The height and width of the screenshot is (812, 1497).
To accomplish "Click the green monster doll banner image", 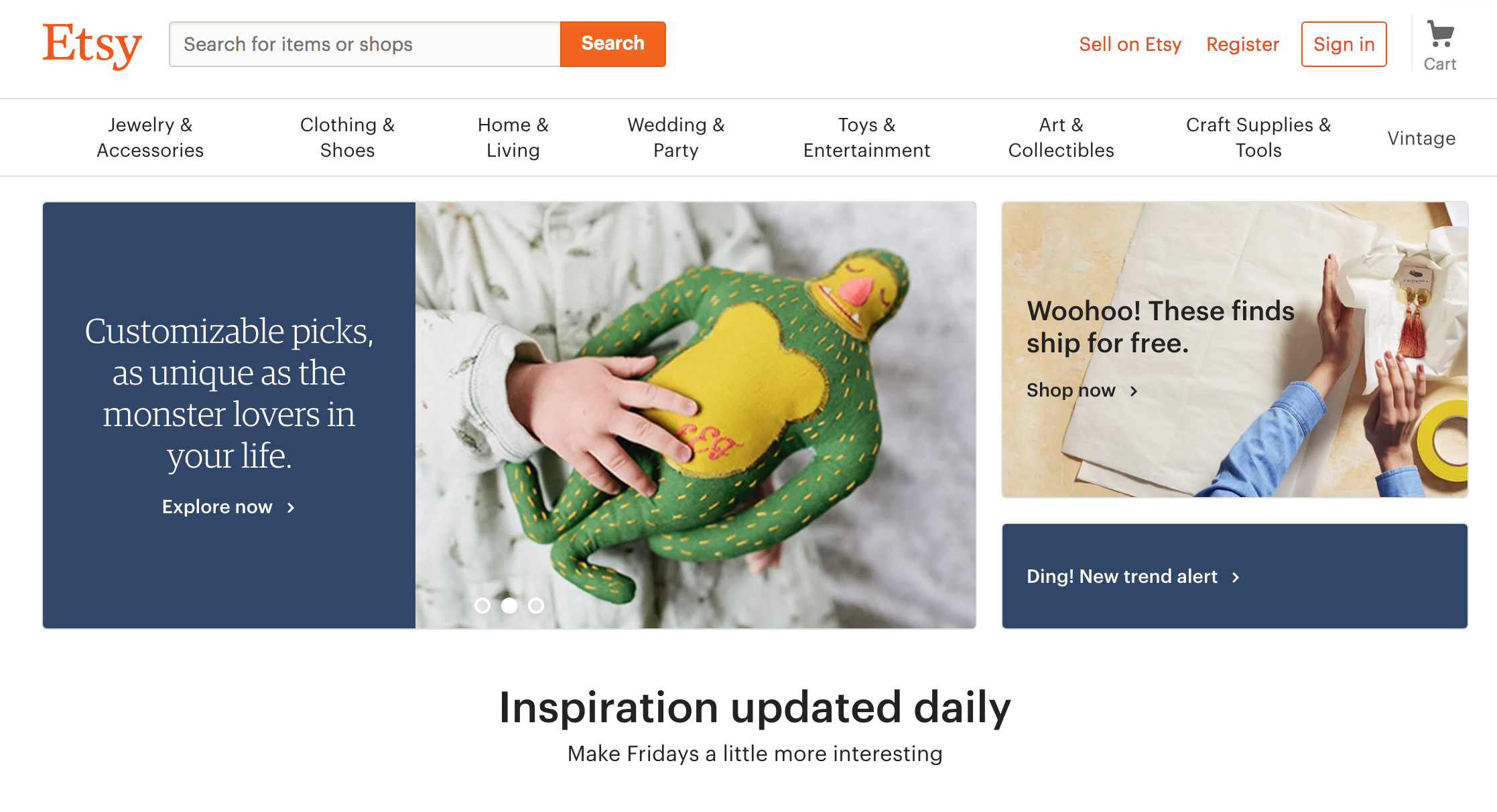I will [x=696, y=415].
